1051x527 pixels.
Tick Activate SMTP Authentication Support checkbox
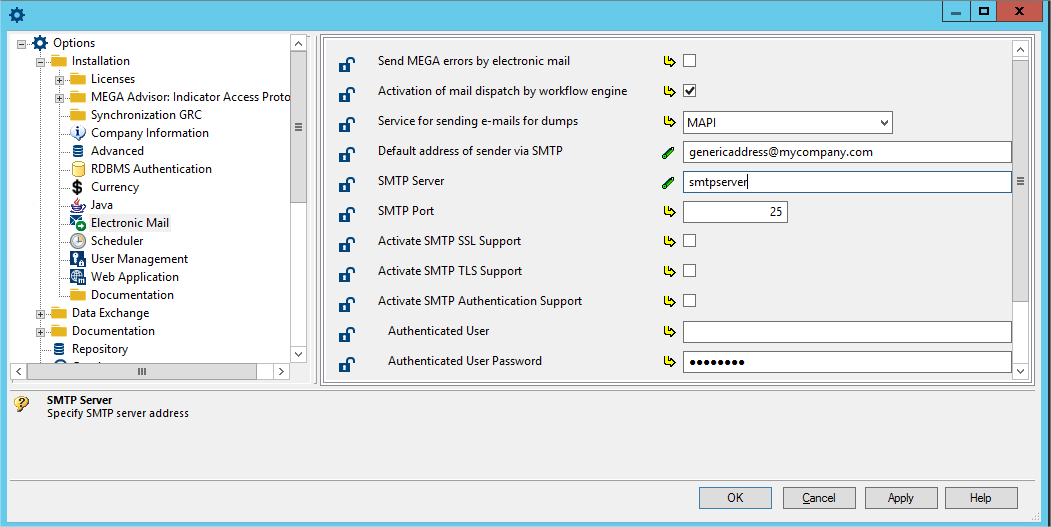[x=690, y=301]
